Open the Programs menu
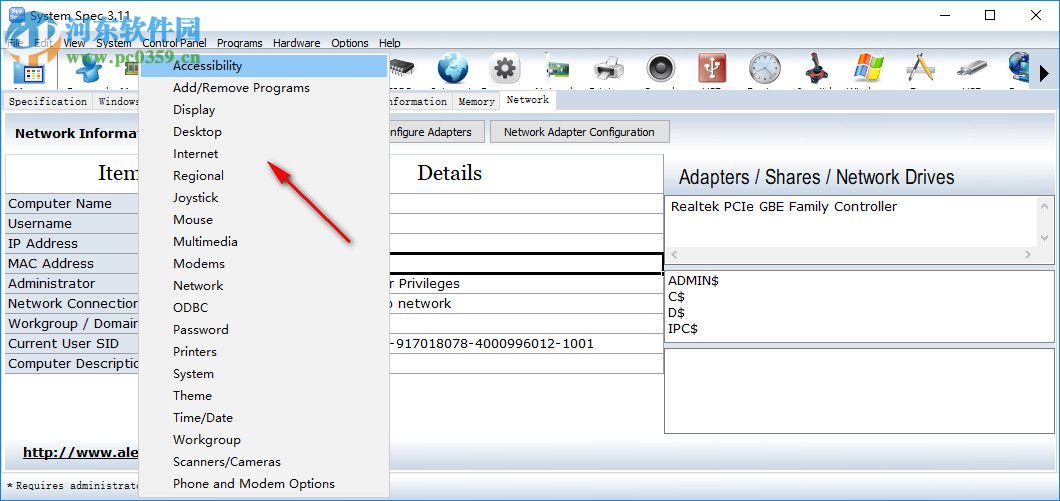 [x=239, y=43]
